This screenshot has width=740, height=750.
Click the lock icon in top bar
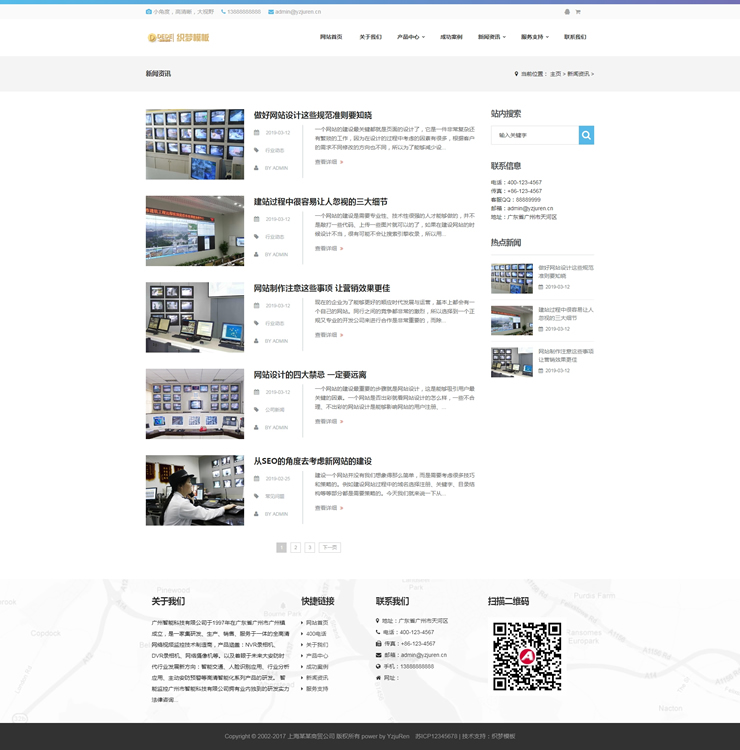click(567, 12)
